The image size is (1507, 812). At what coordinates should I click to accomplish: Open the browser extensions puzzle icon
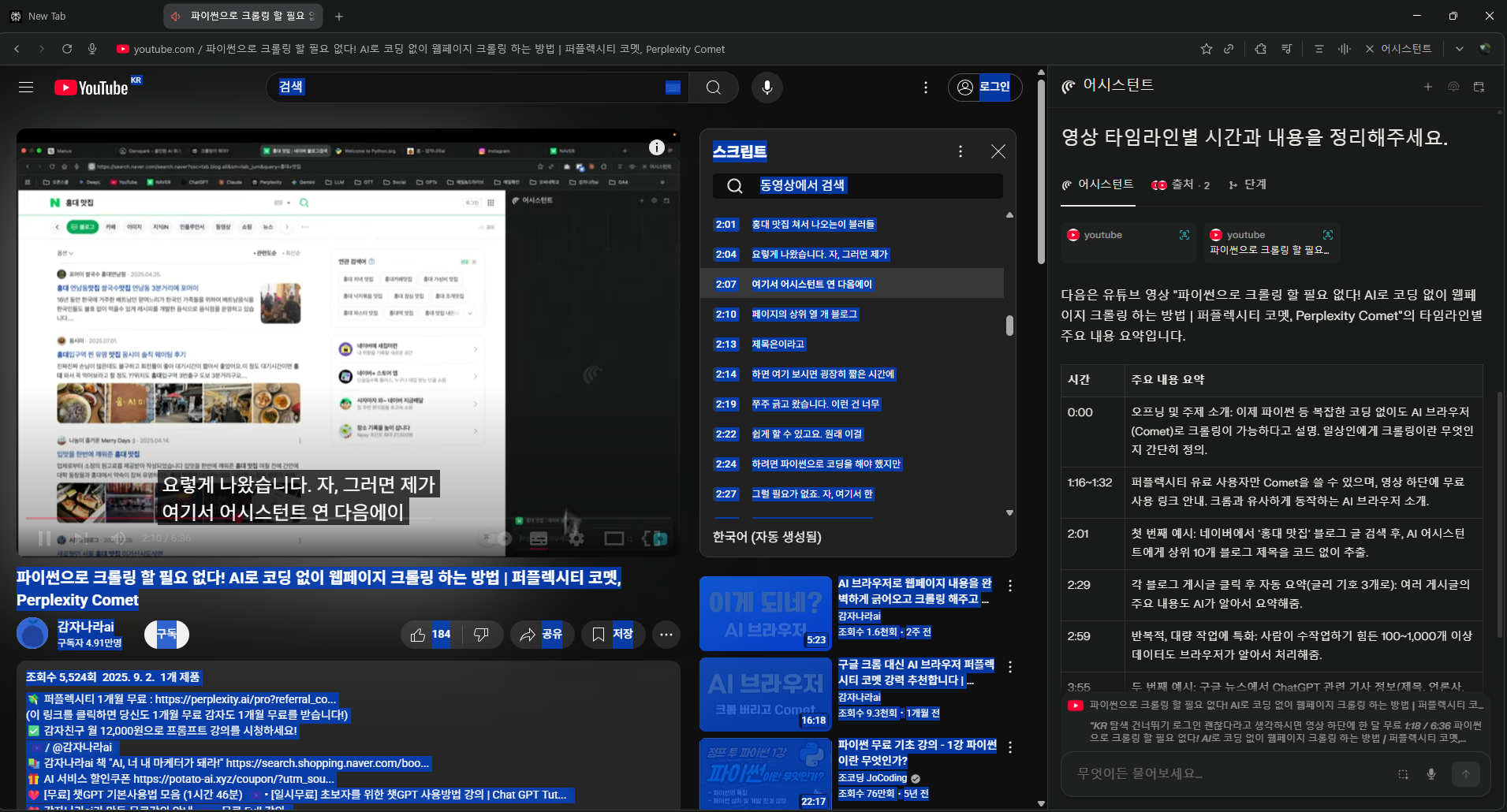(1261, 49)
